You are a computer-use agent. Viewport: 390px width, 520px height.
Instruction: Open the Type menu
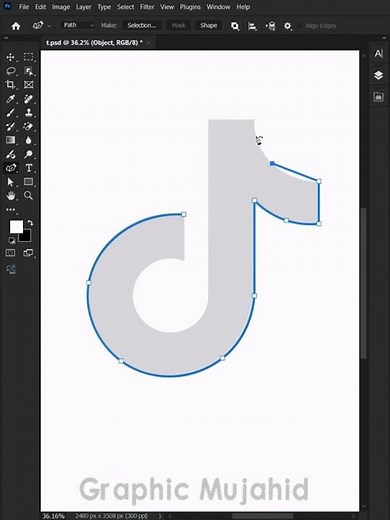pyautogui.click(x=104, y=7)
